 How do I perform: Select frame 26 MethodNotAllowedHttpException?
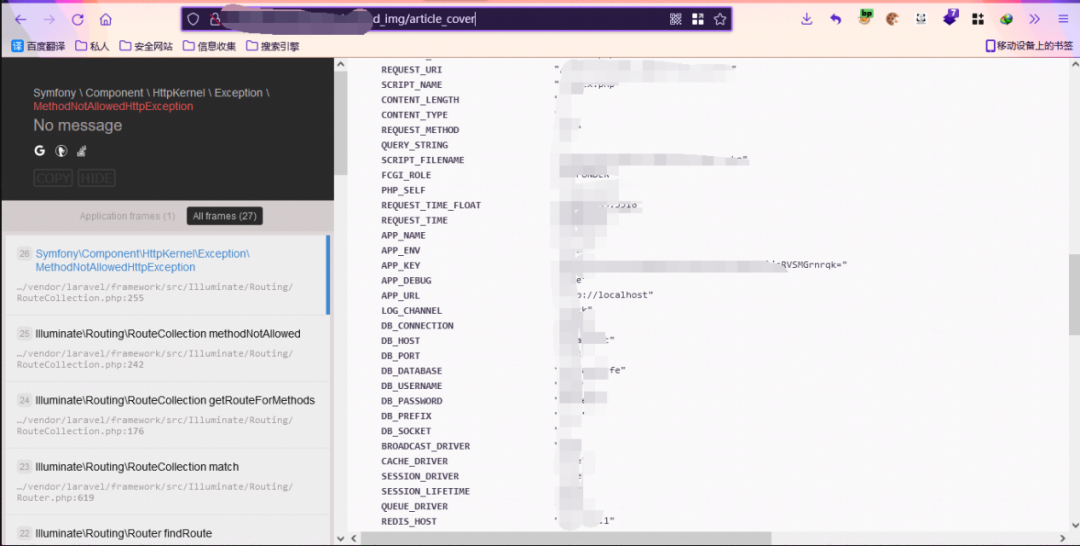pos(167,275)
